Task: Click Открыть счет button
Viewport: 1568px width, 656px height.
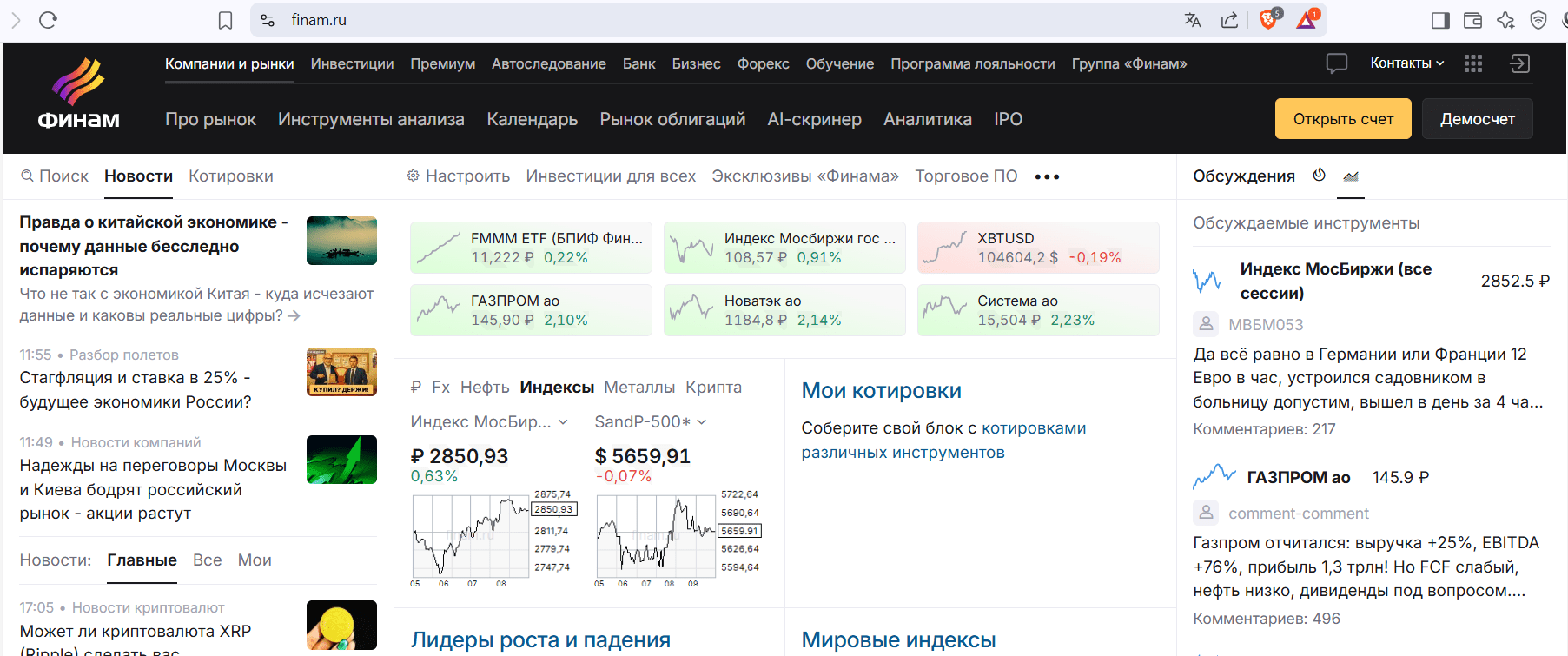Action: pyautogui.click(x=1343, y=118)
